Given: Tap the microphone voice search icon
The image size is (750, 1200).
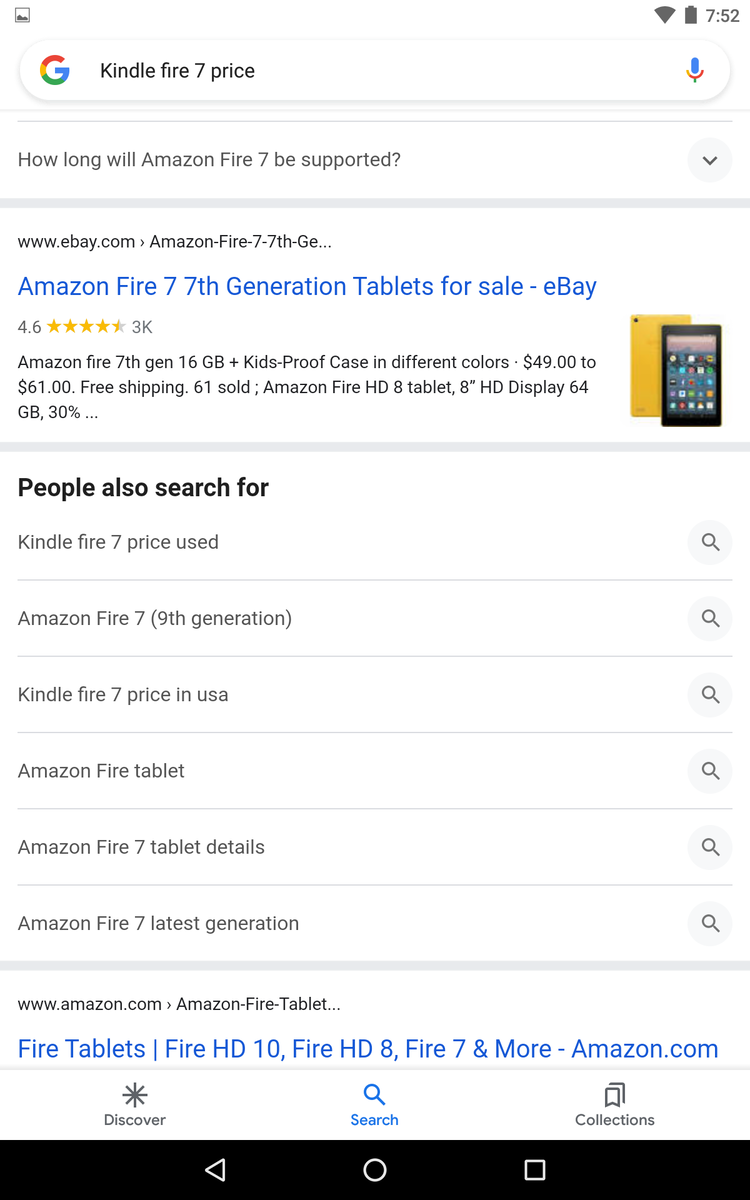Looking at the screenshot, I should pyautogui.click(x=695, y=70).
